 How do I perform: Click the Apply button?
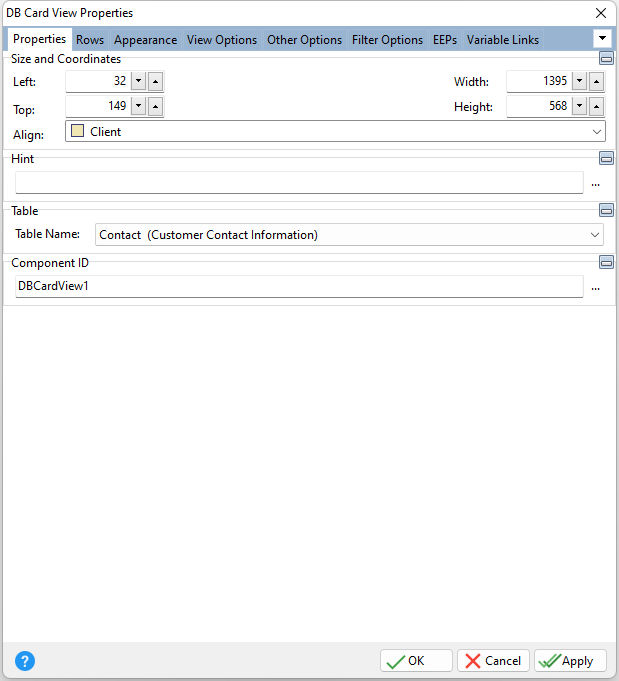[x=570, y=661]
